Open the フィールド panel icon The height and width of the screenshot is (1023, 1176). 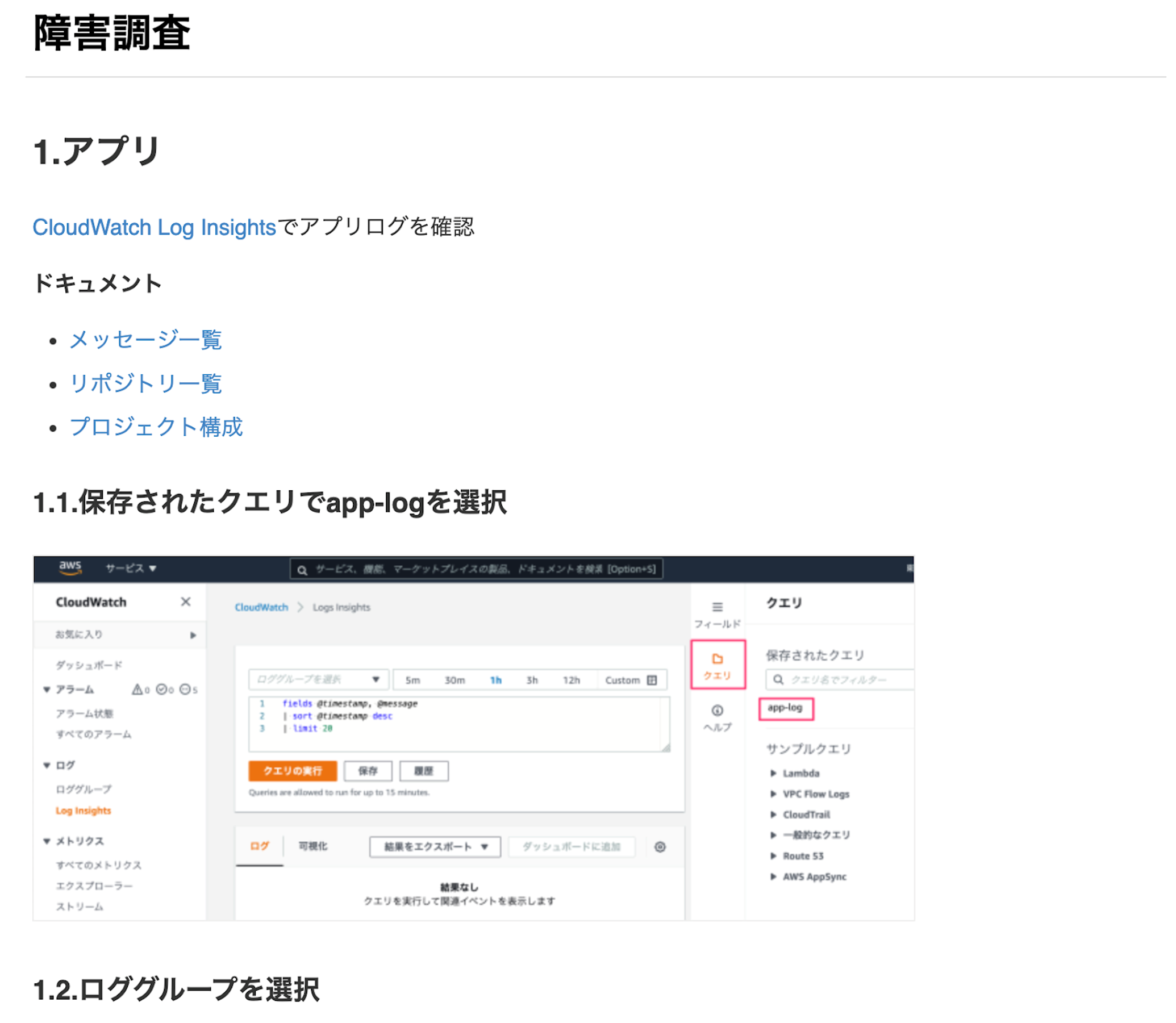[x=718, y=607]
